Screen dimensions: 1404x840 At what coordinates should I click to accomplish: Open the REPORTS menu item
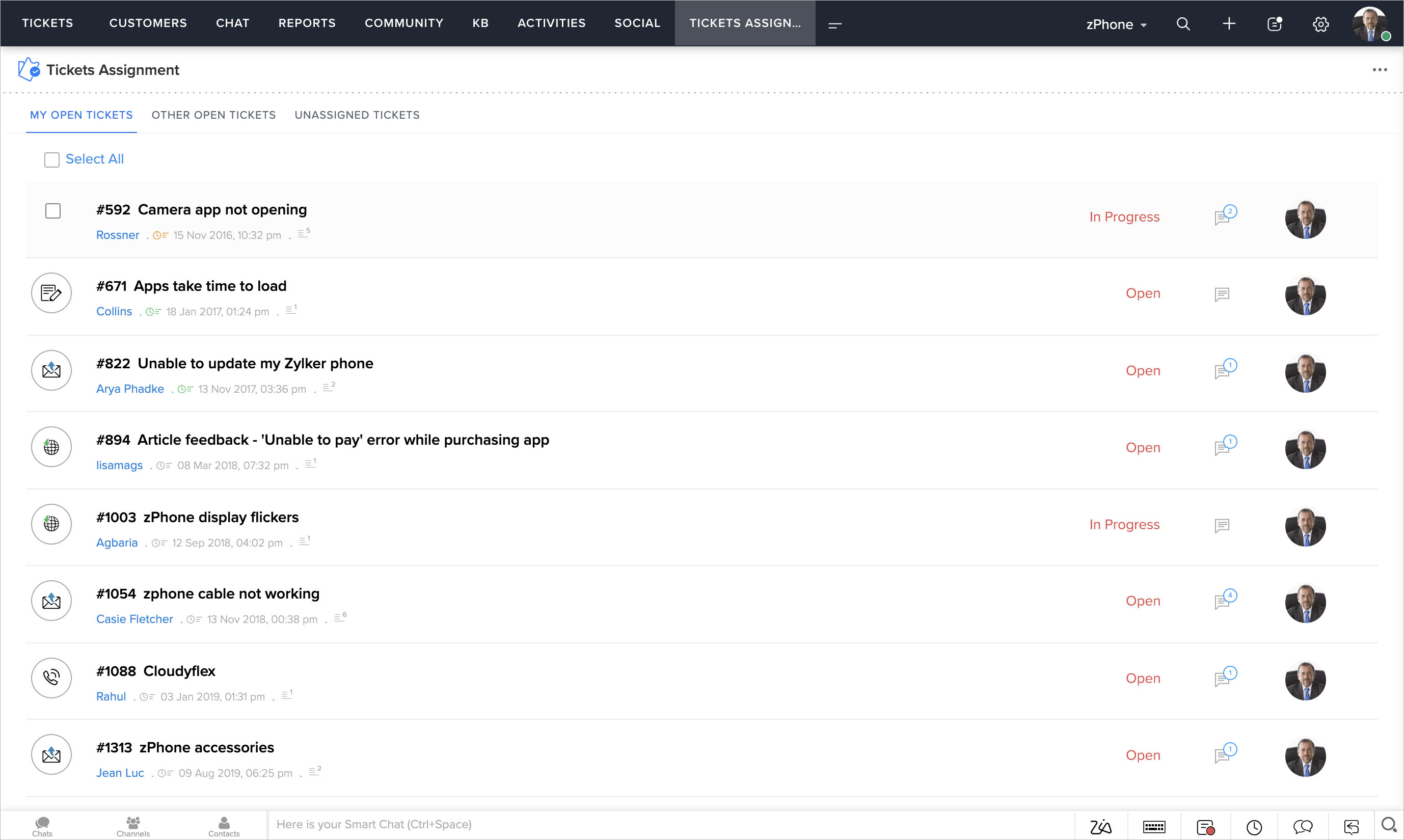pos(306,22)
